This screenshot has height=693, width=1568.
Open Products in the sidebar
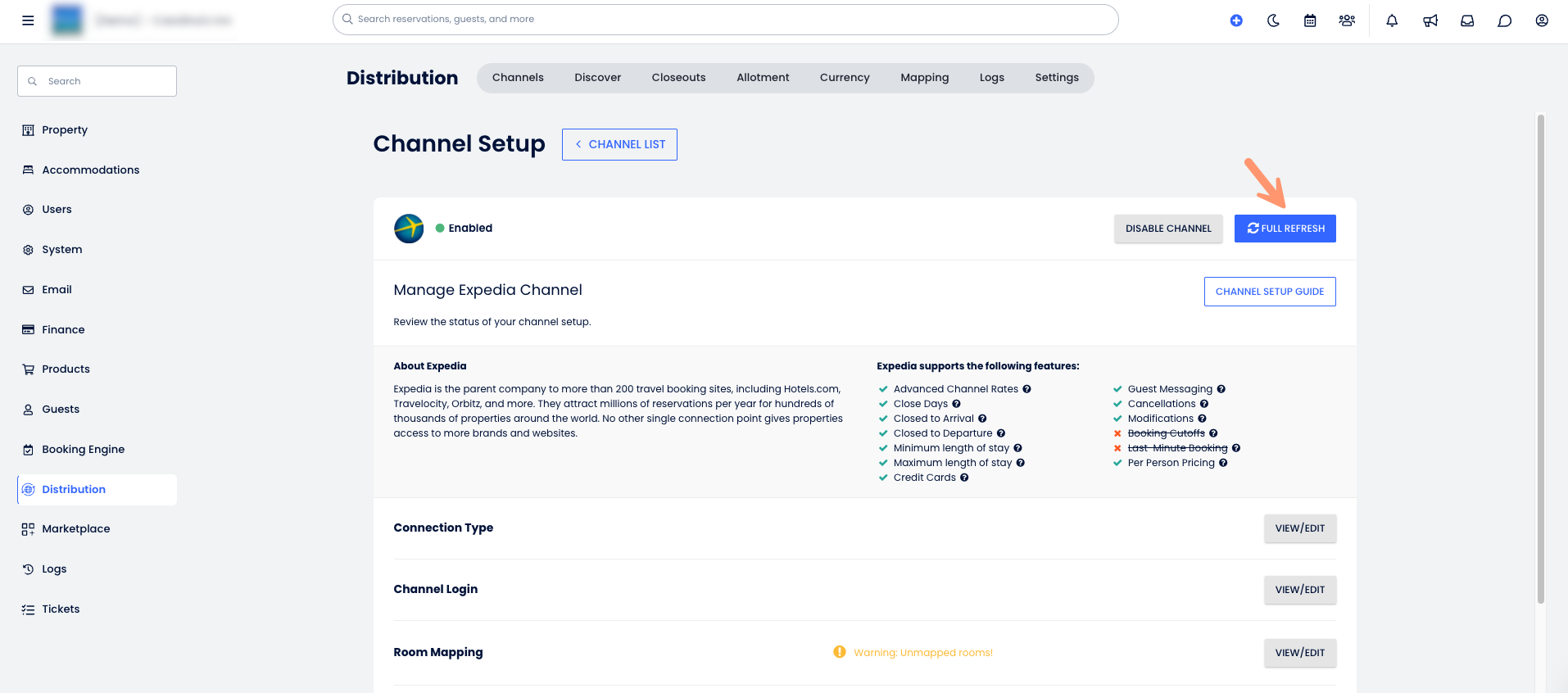97,369
